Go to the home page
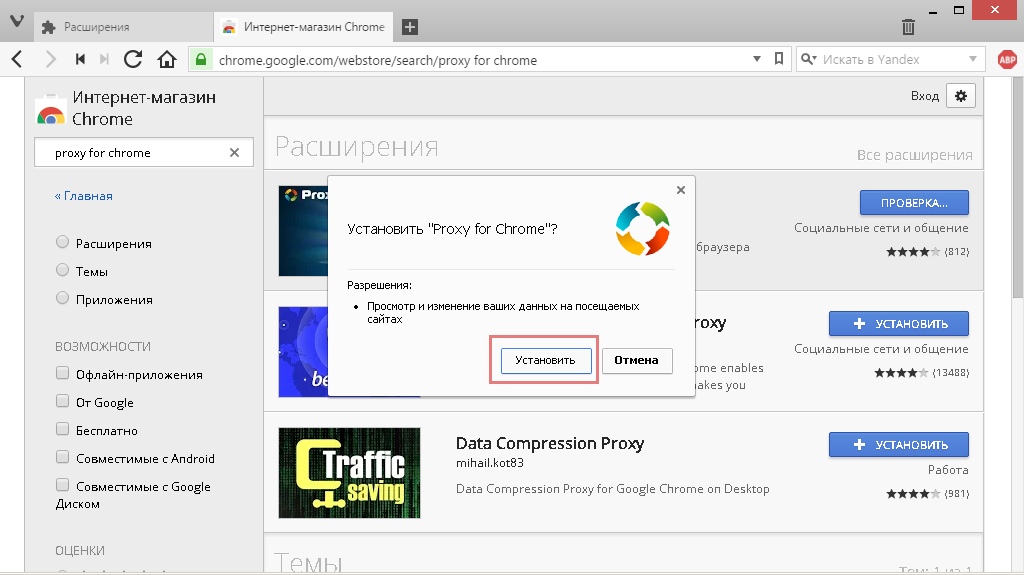 pos(167,60)
